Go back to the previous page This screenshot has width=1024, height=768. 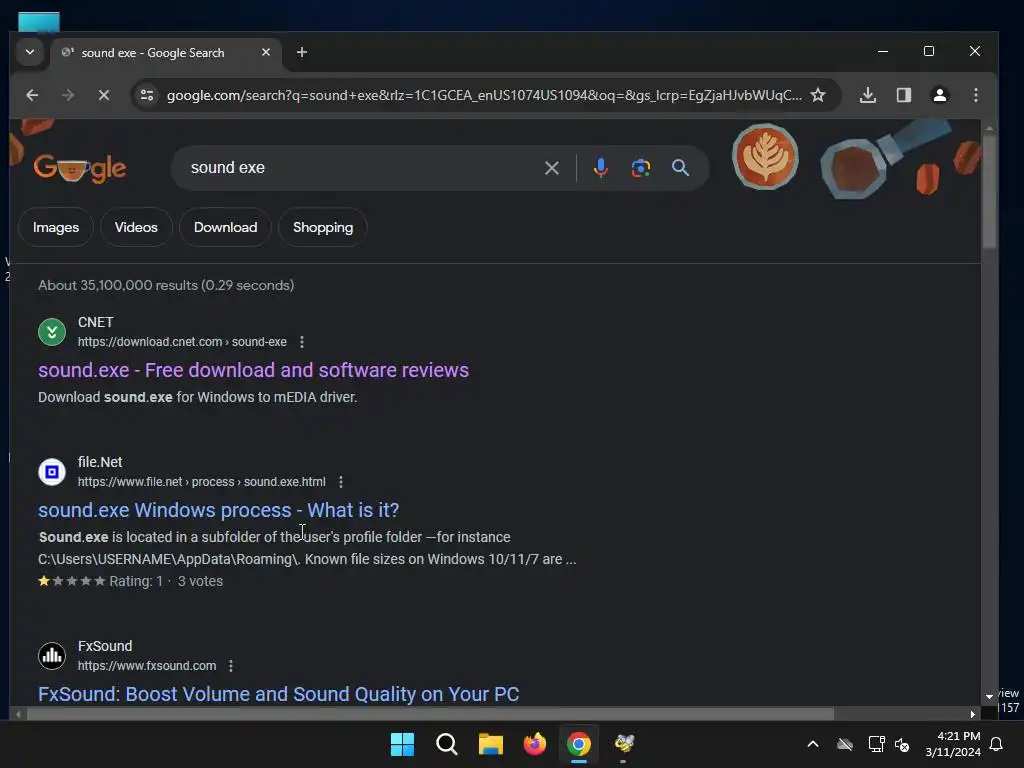click(32, 95)
